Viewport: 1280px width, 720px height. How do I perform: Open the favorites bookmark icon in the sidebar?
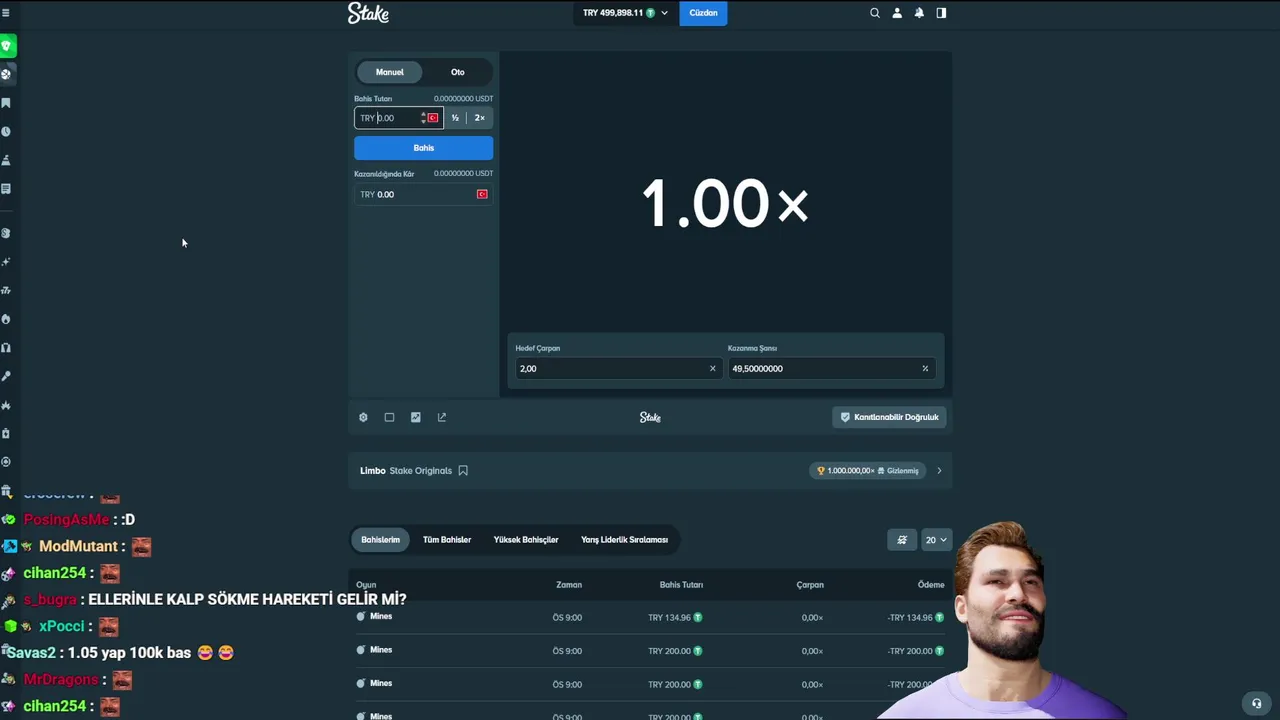coord(6,103)
